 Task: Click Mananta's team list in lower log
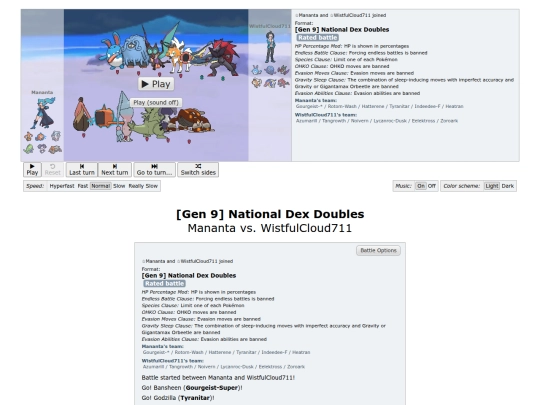pyautogui.click(x=226, y=352)
